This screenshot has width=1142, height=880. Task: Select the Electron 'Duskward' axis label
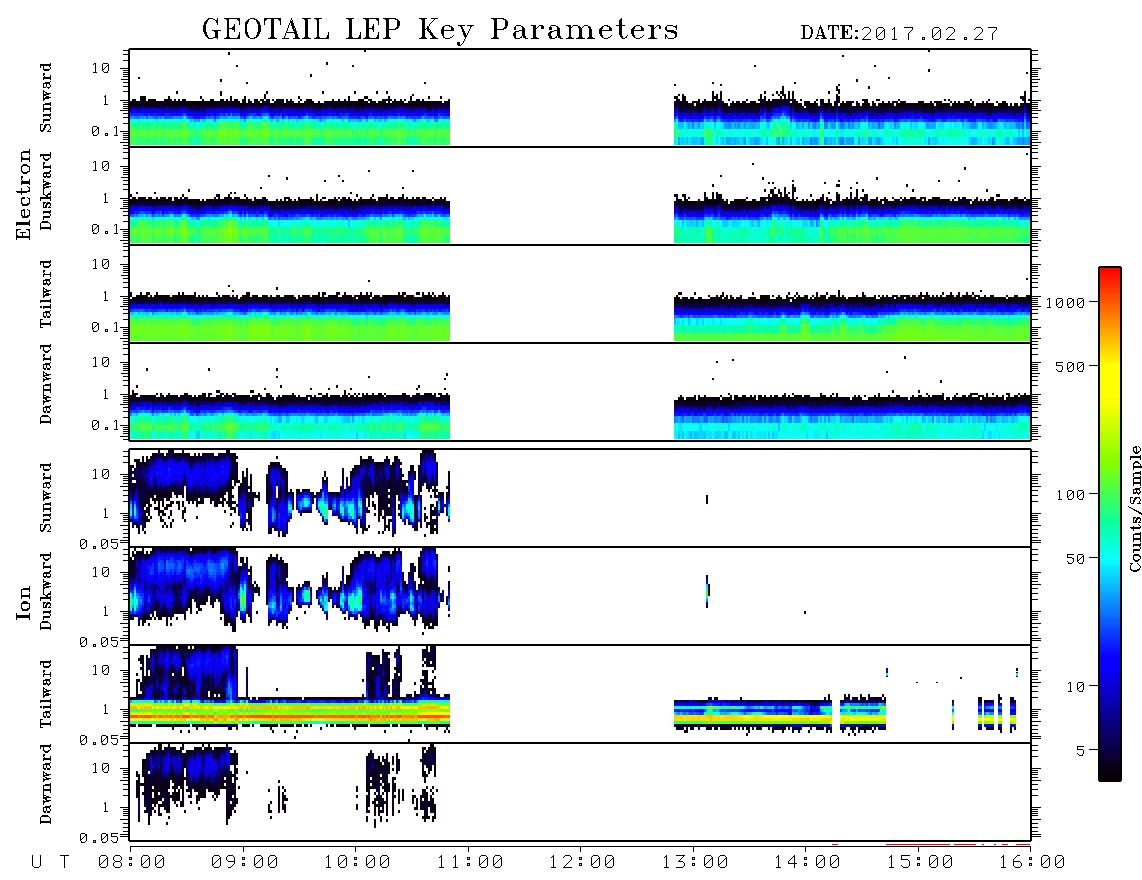(46, 191)
